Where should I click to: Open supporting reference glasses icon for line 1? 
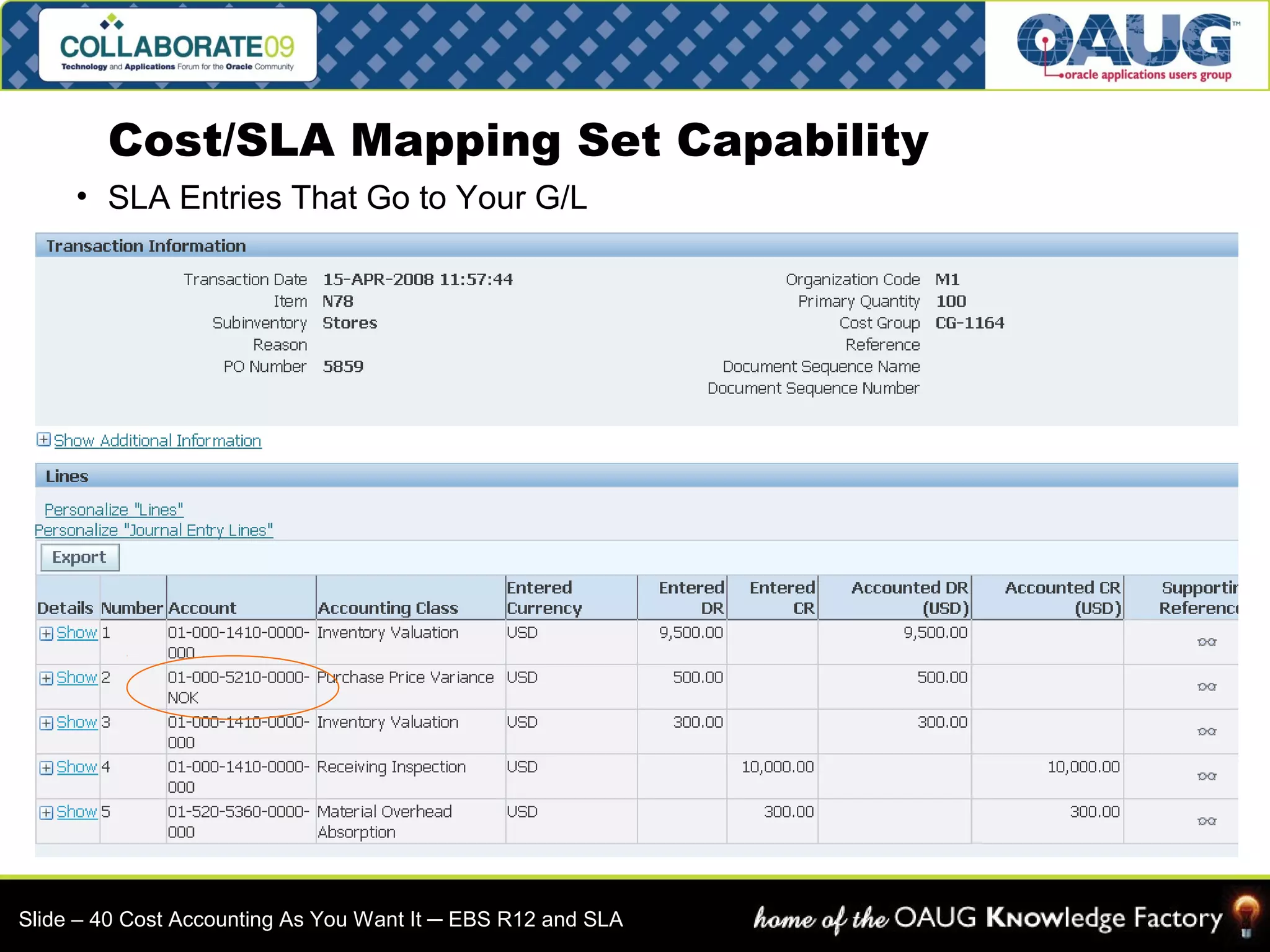[1206, 641]
